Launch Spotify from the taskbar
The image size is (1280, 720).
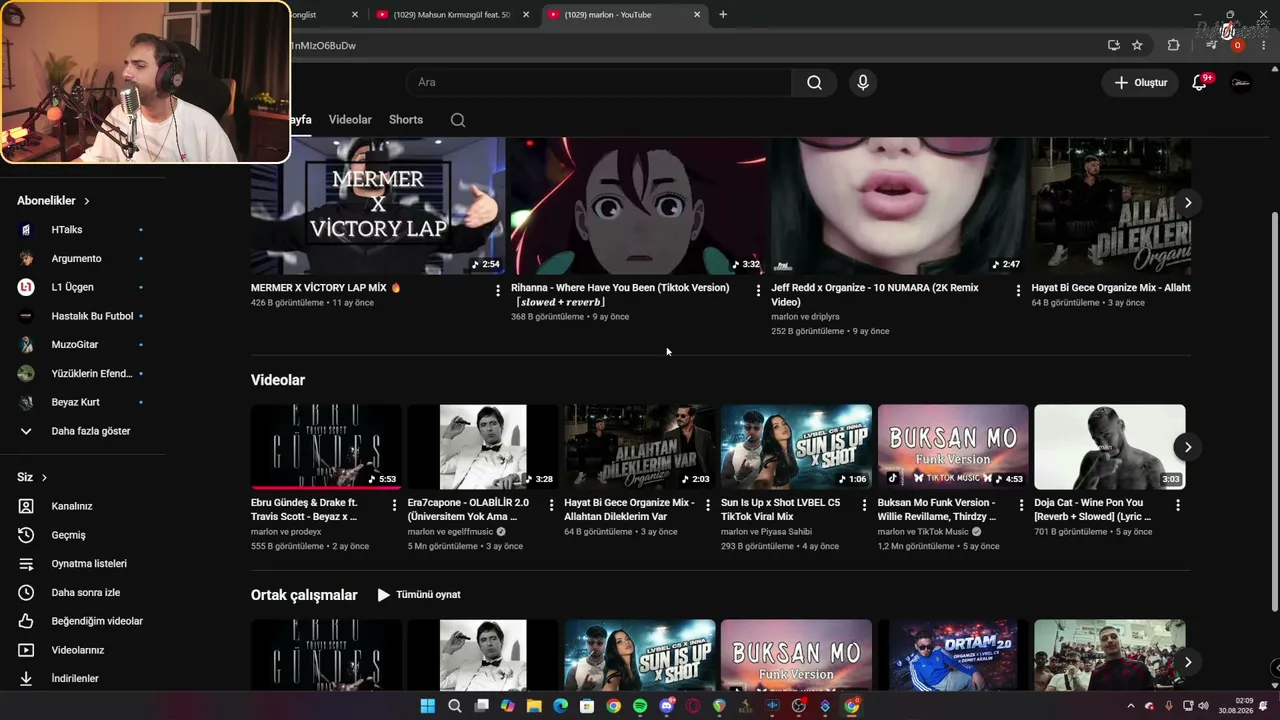tap(640, 706)
